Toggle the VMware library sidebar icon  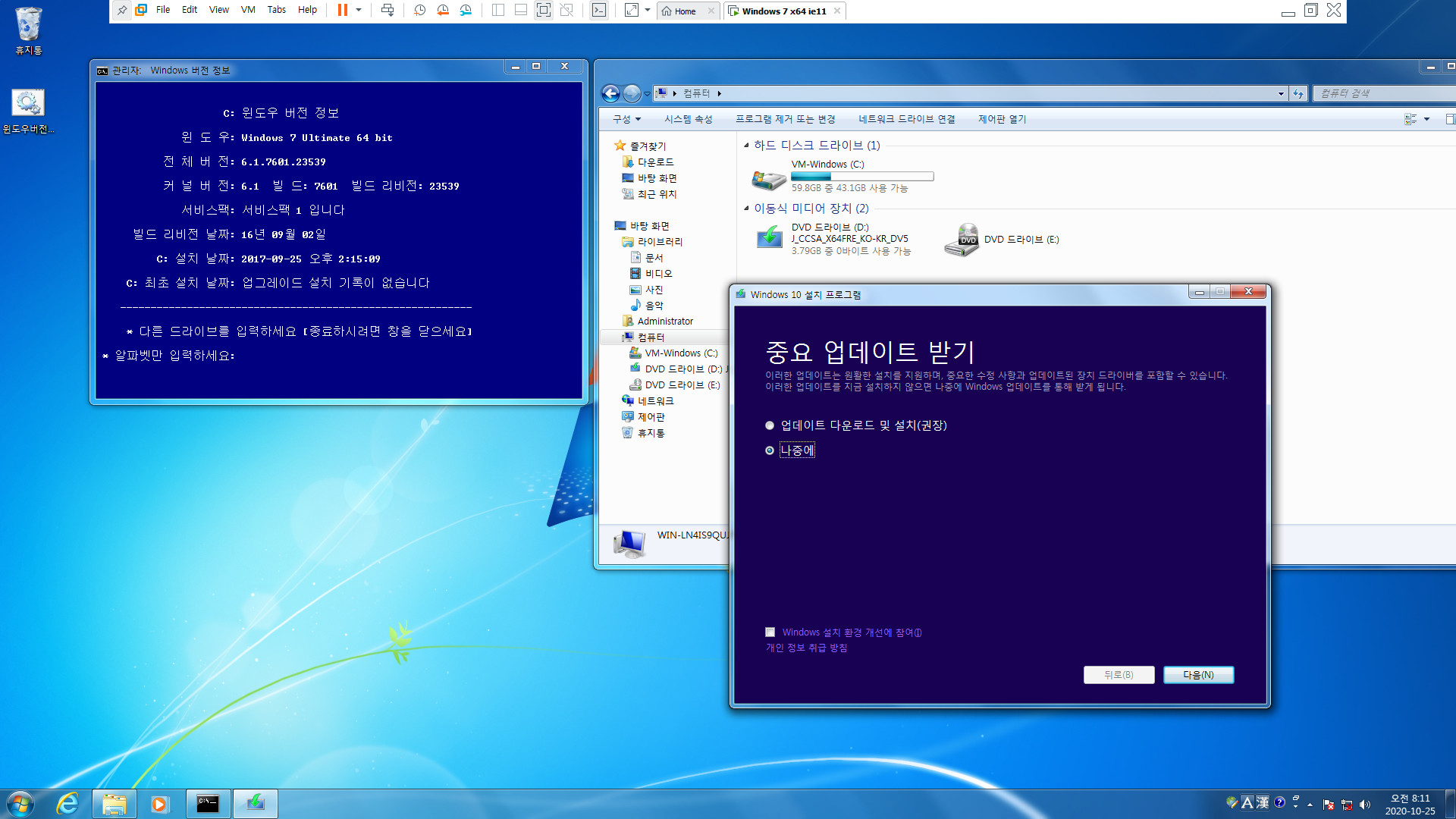coord(498,11)
